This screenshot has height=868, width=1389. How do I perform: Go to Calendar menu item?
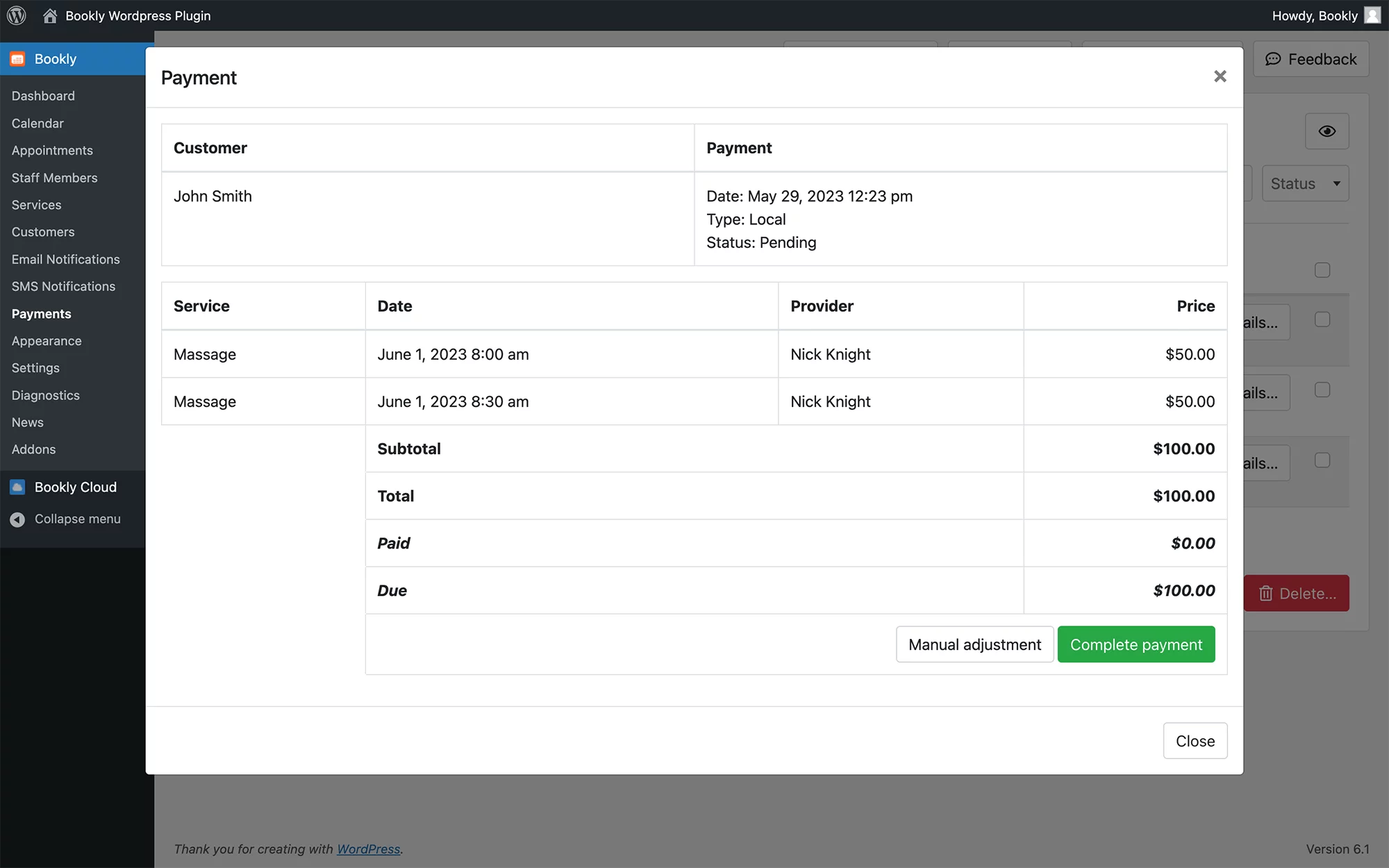click(38, 123)
